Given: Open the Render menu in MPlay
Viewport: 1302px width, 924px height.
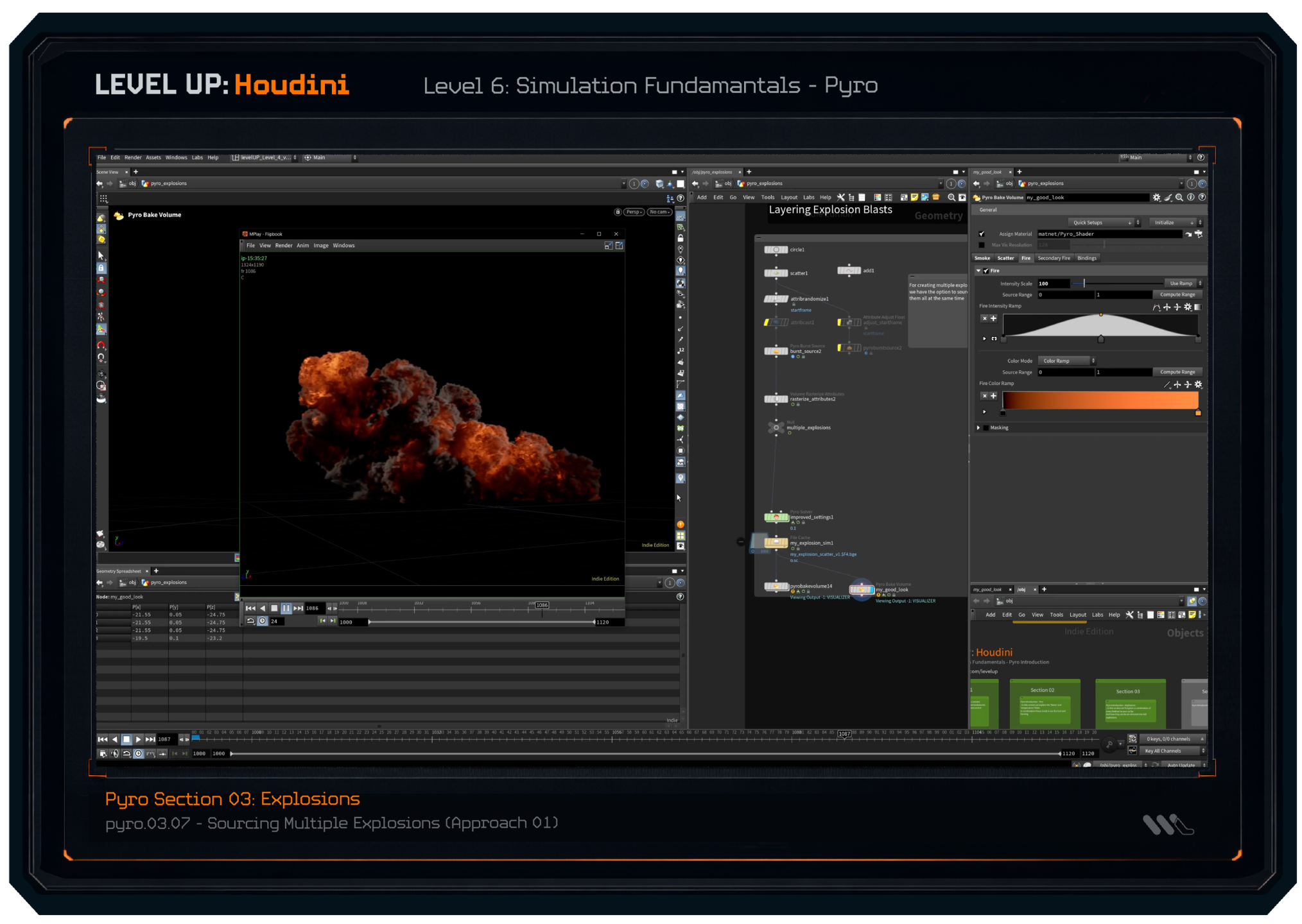Looking at the screenshot, I should [284, 246].
